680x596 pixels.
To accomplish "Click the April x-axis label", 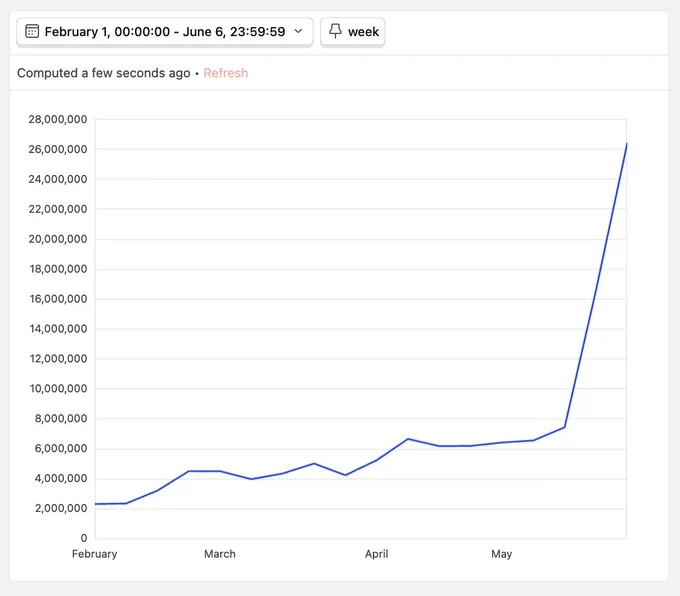I will coord(376,554).
